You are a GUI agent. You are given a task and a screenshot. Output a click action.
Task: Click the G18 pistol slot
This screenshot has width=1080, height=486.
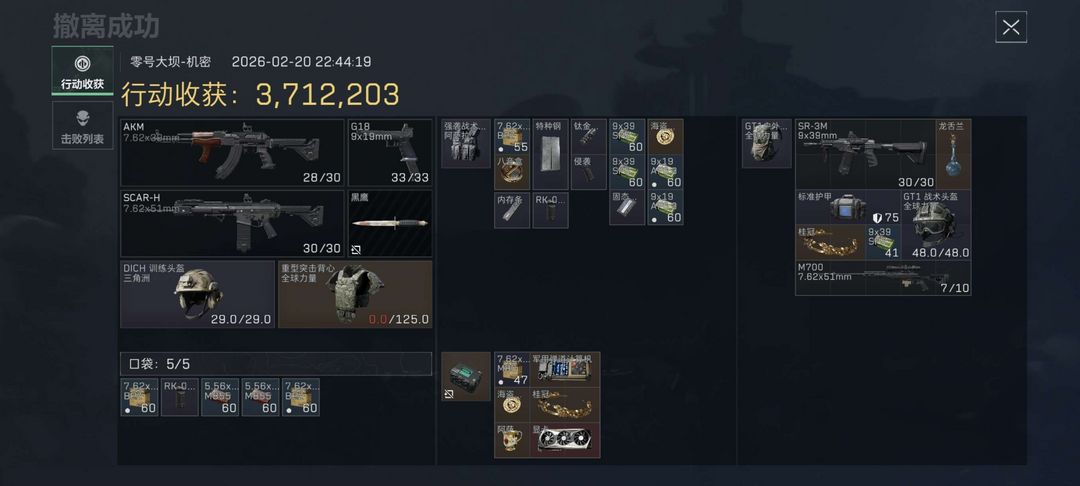[391, 153]
